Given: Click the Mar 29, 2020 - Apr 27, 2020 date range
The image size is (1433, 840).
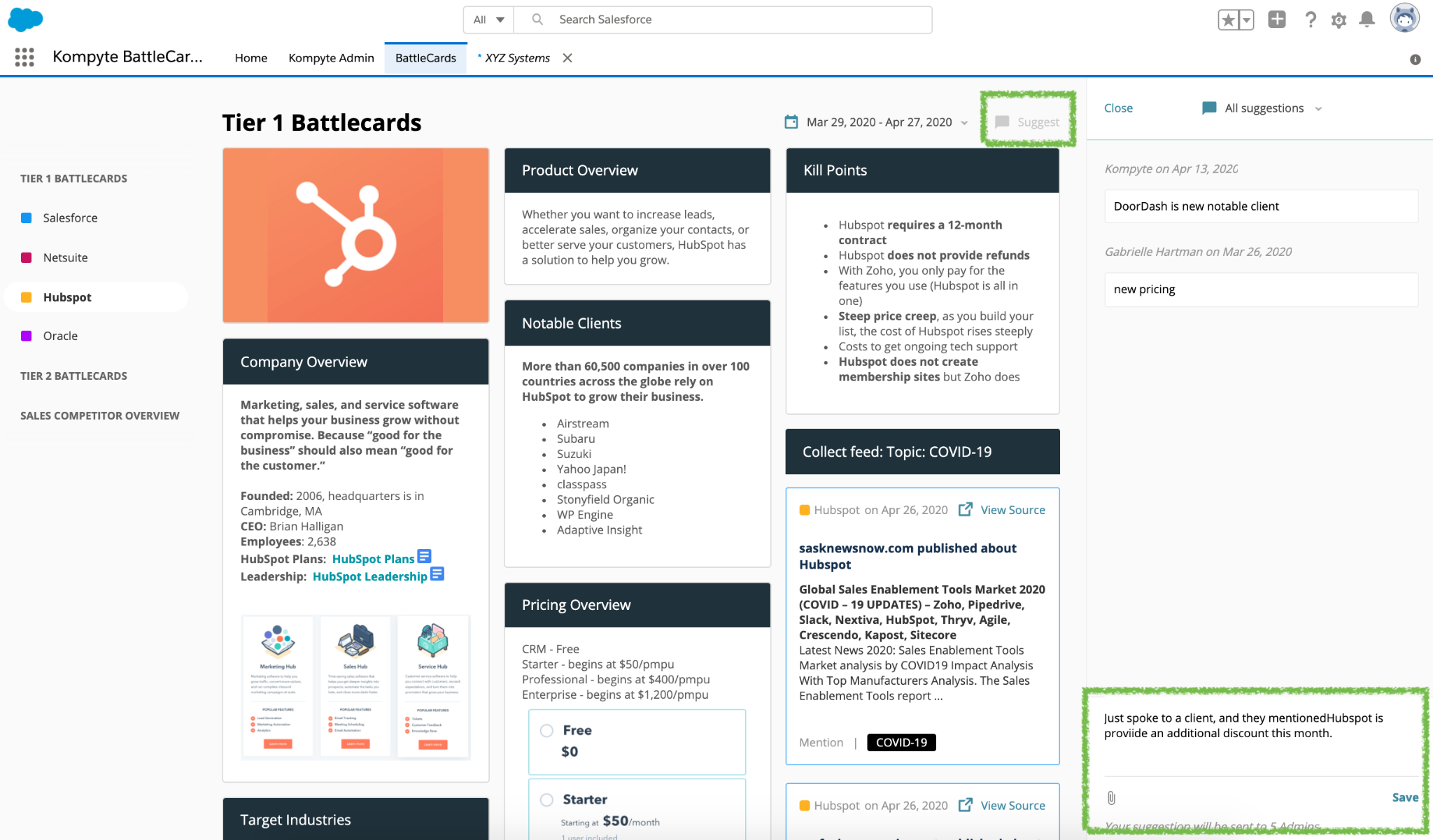Looking at the screenshot, I should [x=879, y=122].
